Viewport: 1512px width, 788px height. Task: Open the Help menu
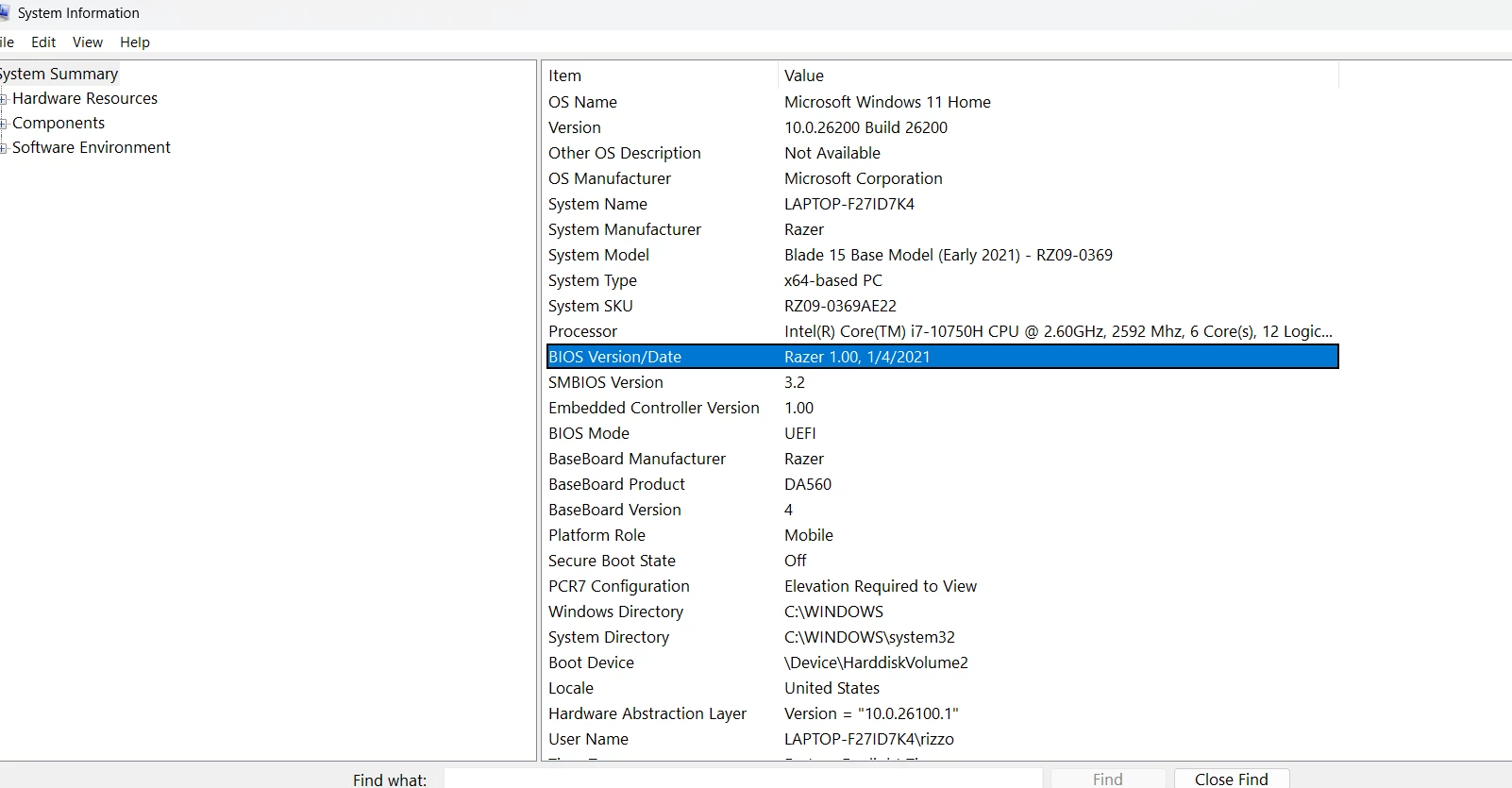pos(135,42)
